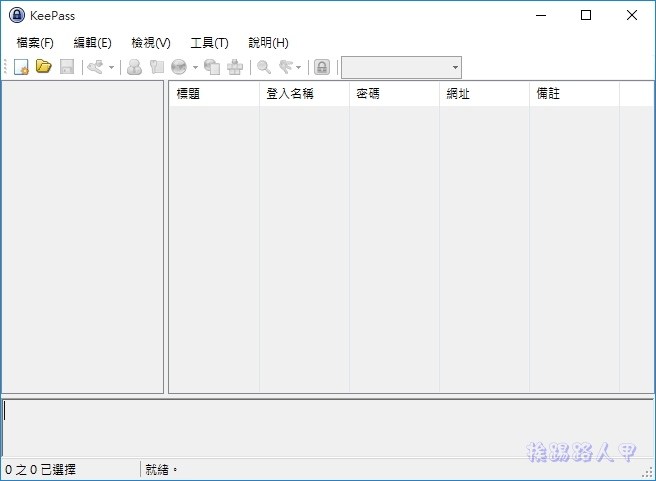Sort by the 登入名稱 column header
656x481 pixels.
pyautogui.click(x=304, y=94)
